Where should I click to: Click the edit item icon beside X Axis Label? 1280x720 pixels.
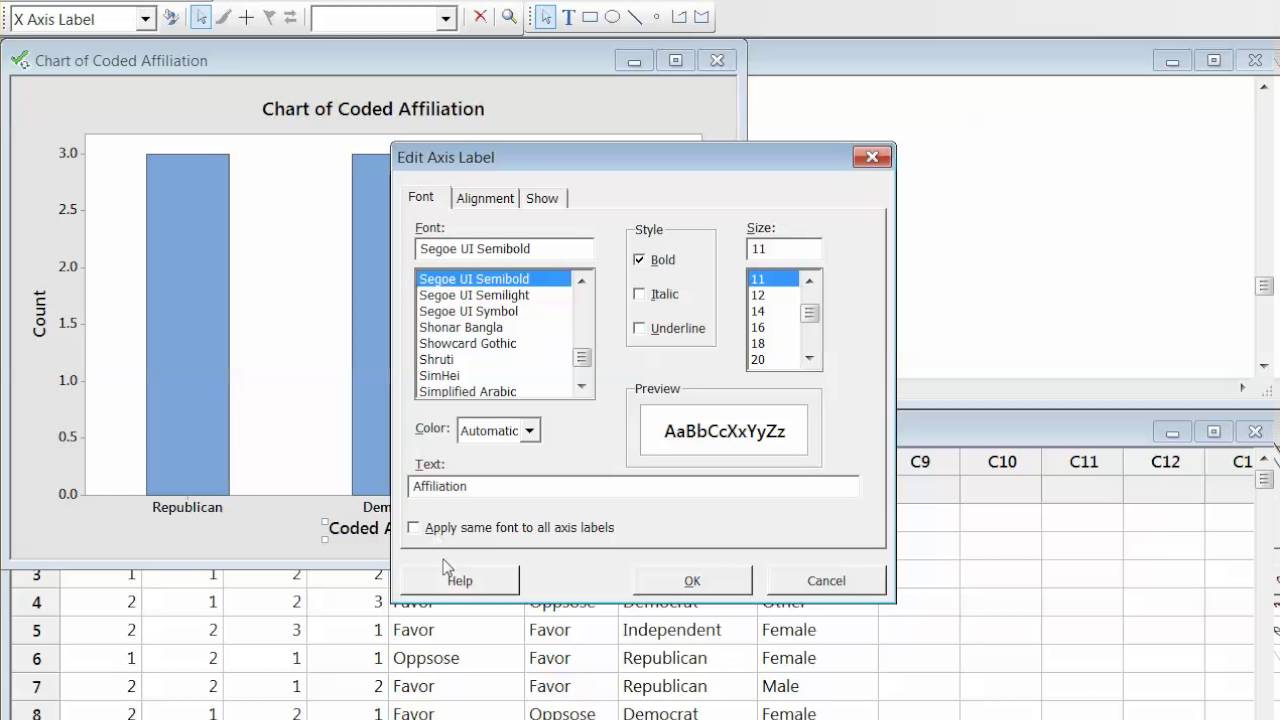pos(171,17)
